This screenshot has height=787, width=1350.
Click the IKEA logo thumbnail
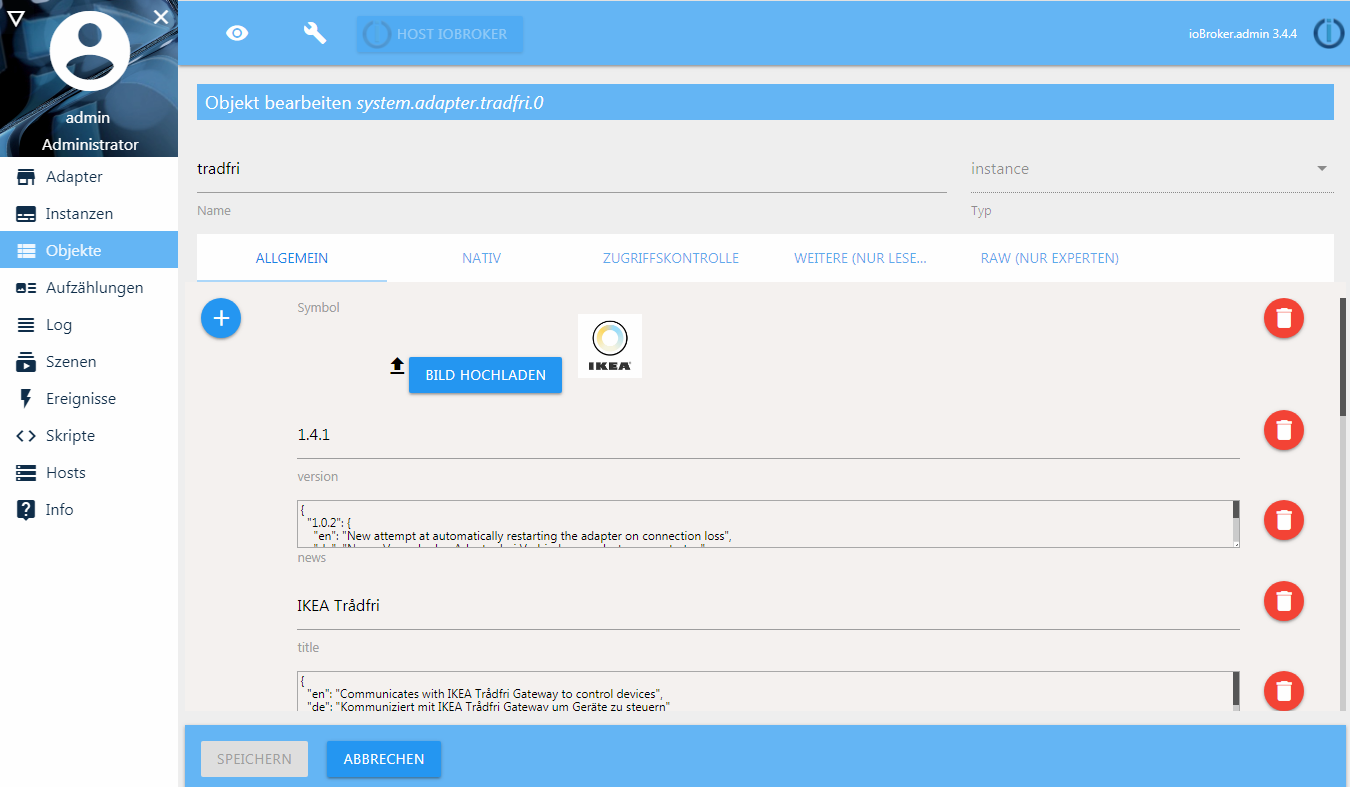(x=609, y=345)
